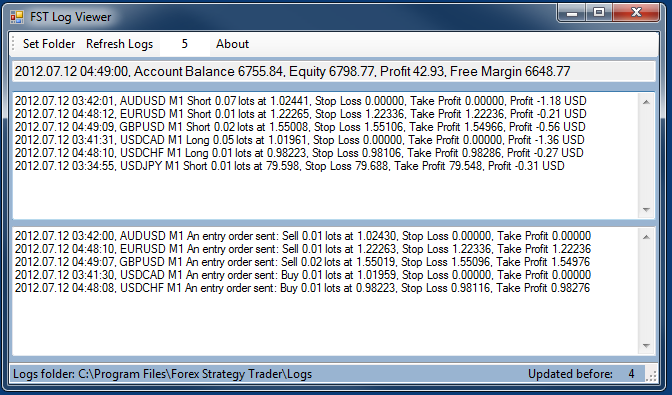Image resolution: width=672 pixels, height=395 pixels.
Task: Select the USDJPY Short position at 79.598
Action: [289, 166]
